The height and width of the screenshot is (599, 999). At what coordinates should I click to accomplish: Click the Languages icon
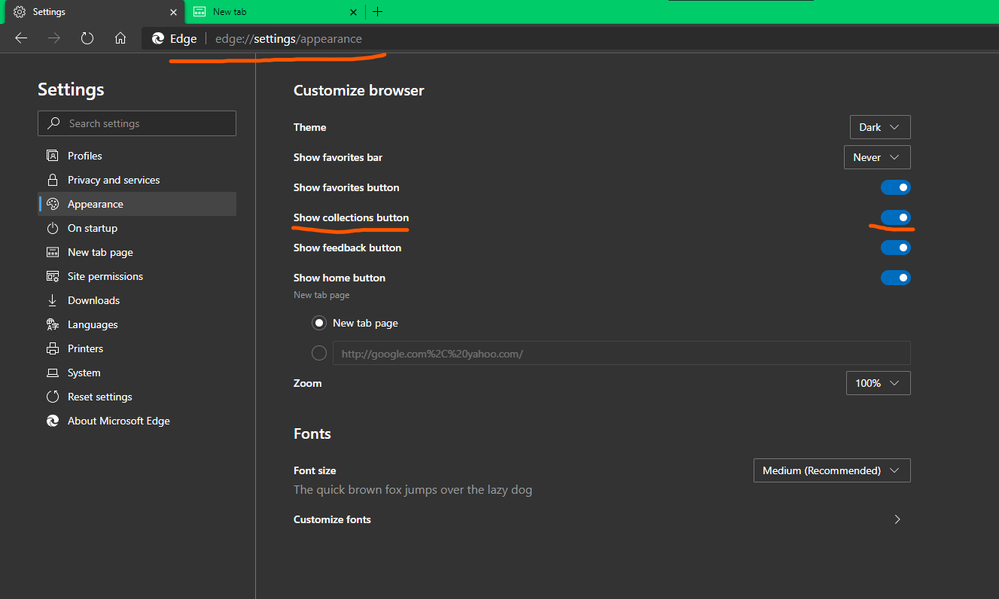(53, 324)
